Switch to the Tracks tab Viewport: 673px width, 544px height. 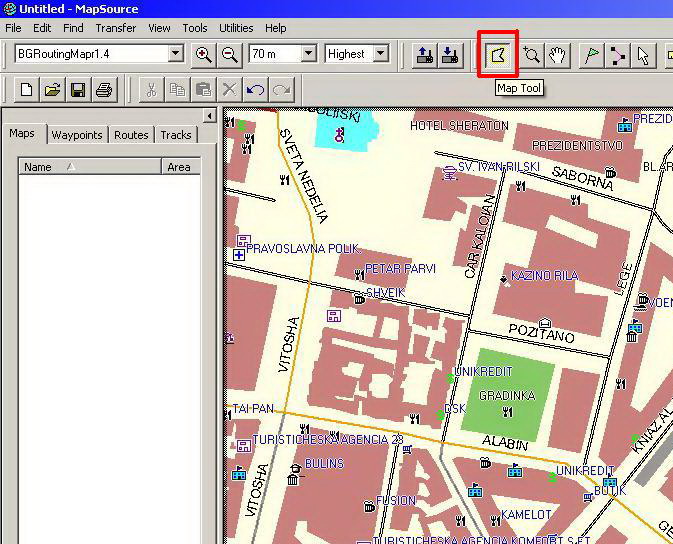coord(176,135)
